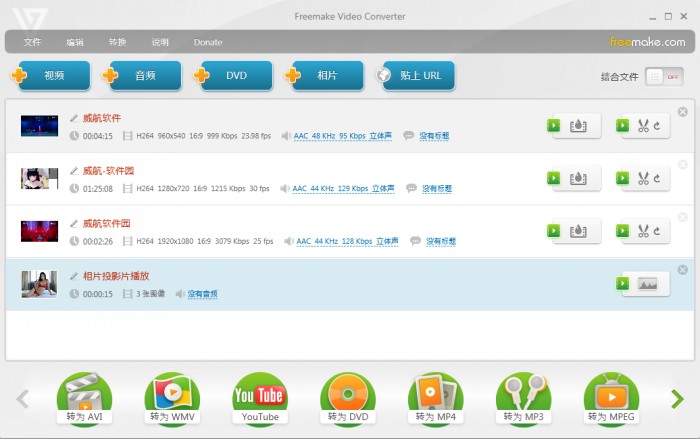Image resolution: width=700 pixels, height=439 pixels.
Task: Open the 文件 menu
Action: coord(32,42)
